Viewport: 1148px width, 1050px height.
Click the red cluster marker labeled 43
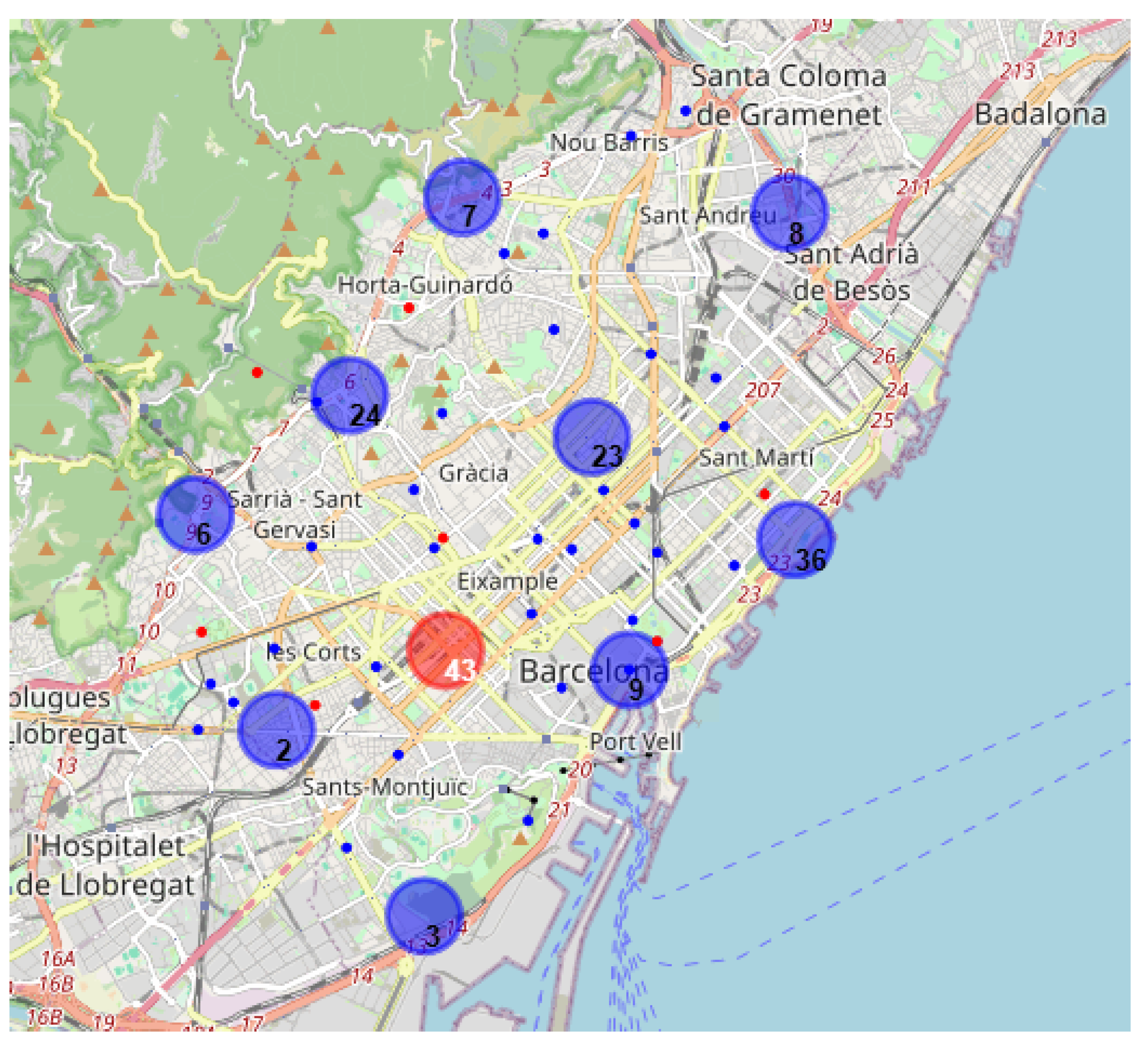click(446, 651)
